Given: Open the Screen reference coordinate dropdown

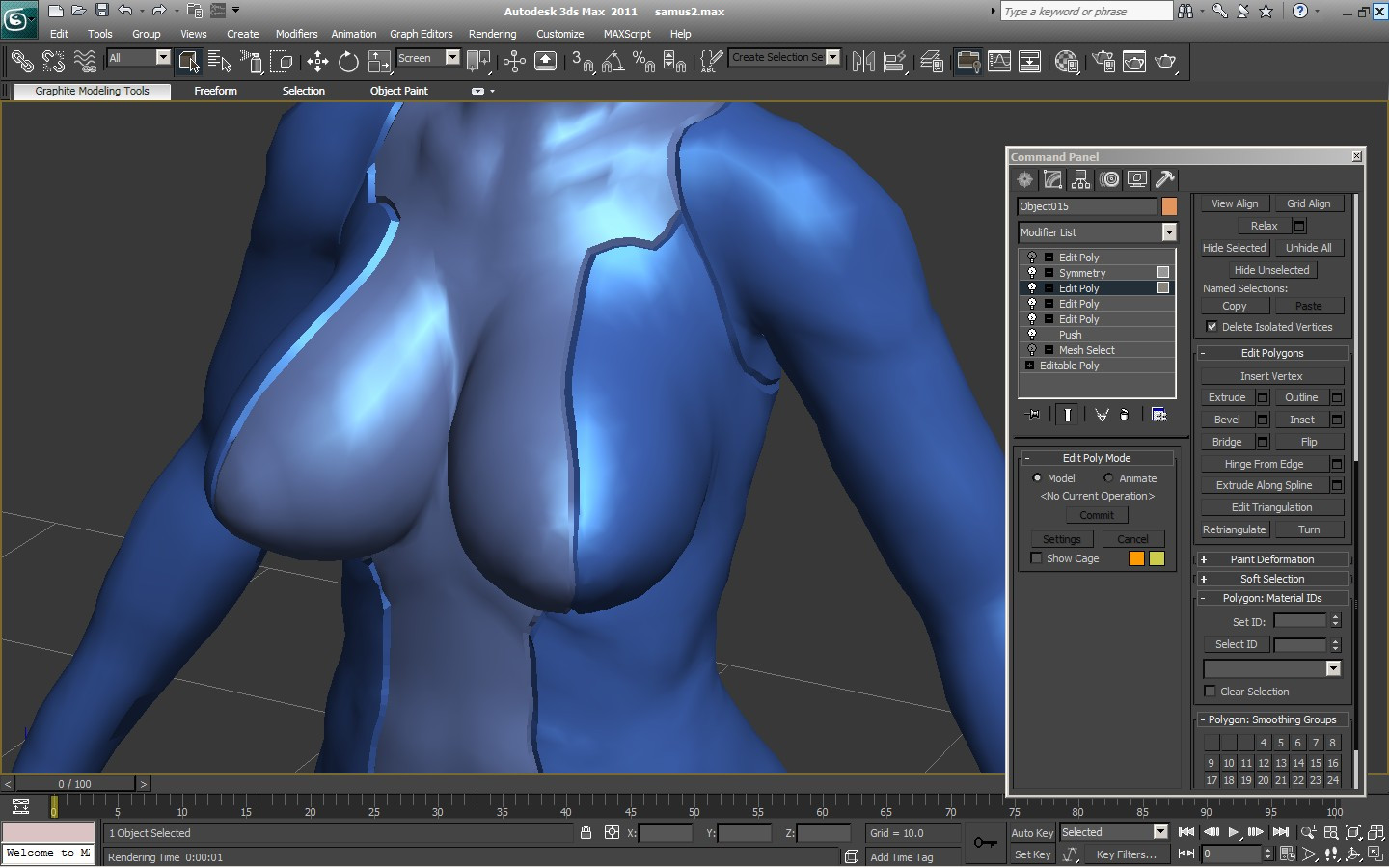Looking at the screenshot, I should tap(452, 58).
